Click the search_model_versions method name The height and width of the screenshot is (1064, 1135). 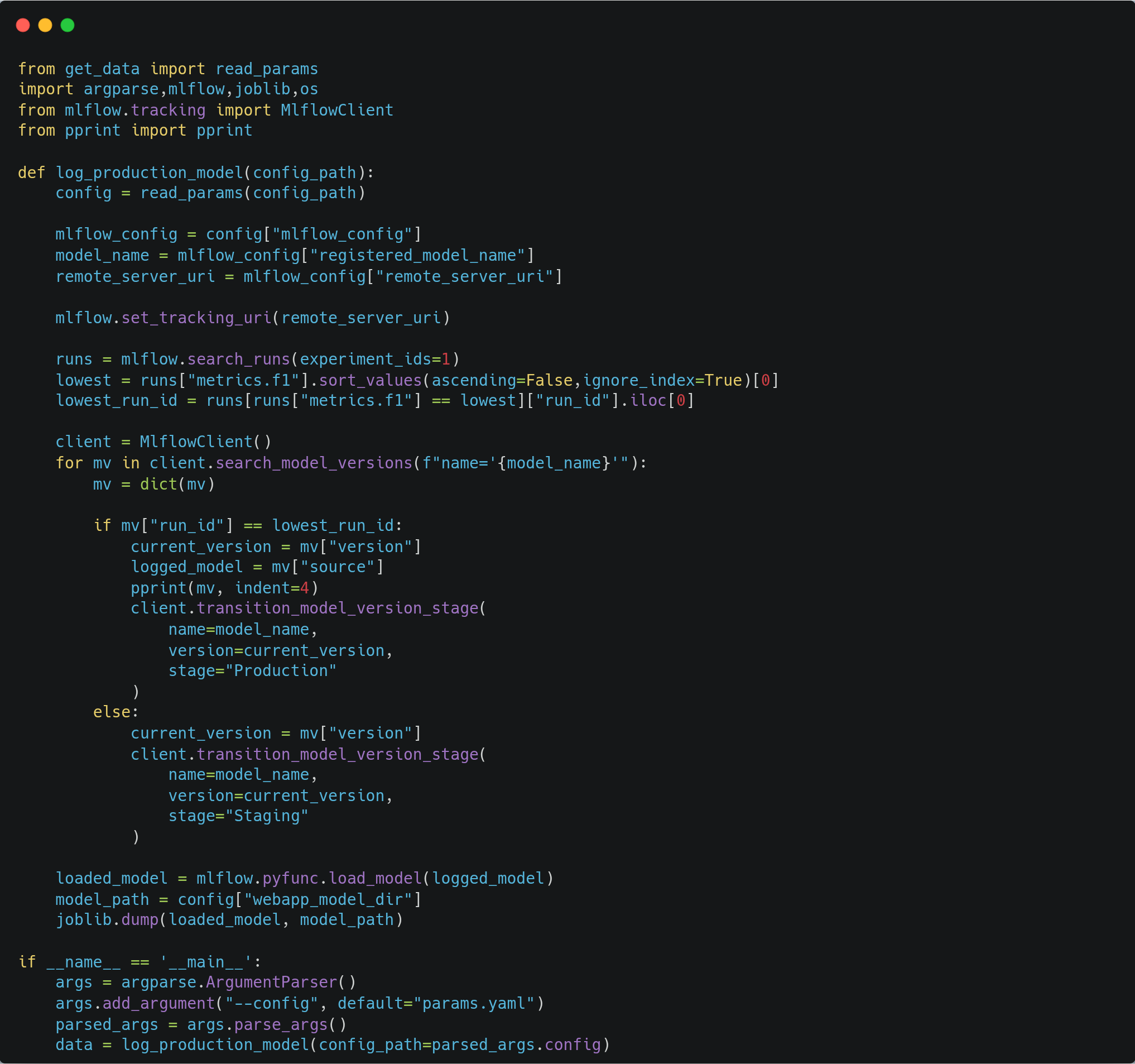tap(314, 463)
